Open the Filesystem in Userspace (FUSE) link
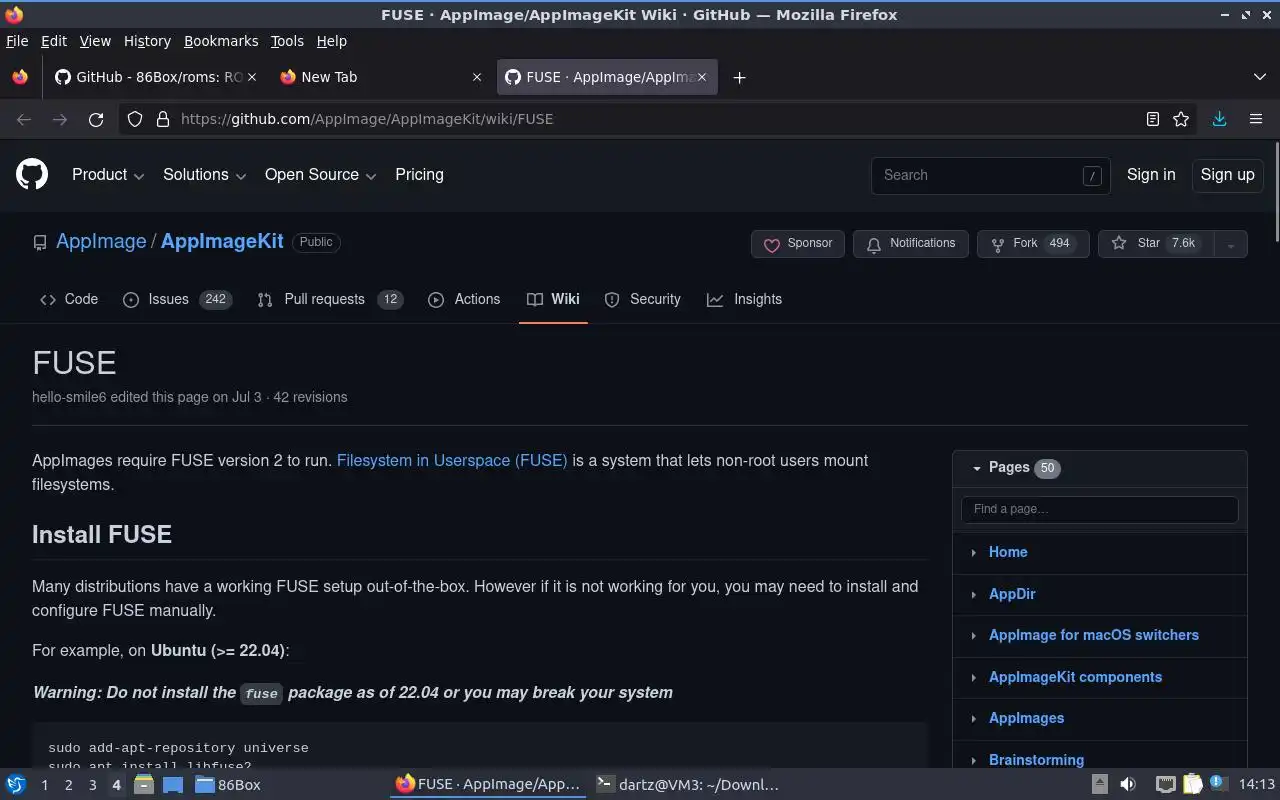Viewport: 1280px width, 800px height. click(x=452, y=461)
